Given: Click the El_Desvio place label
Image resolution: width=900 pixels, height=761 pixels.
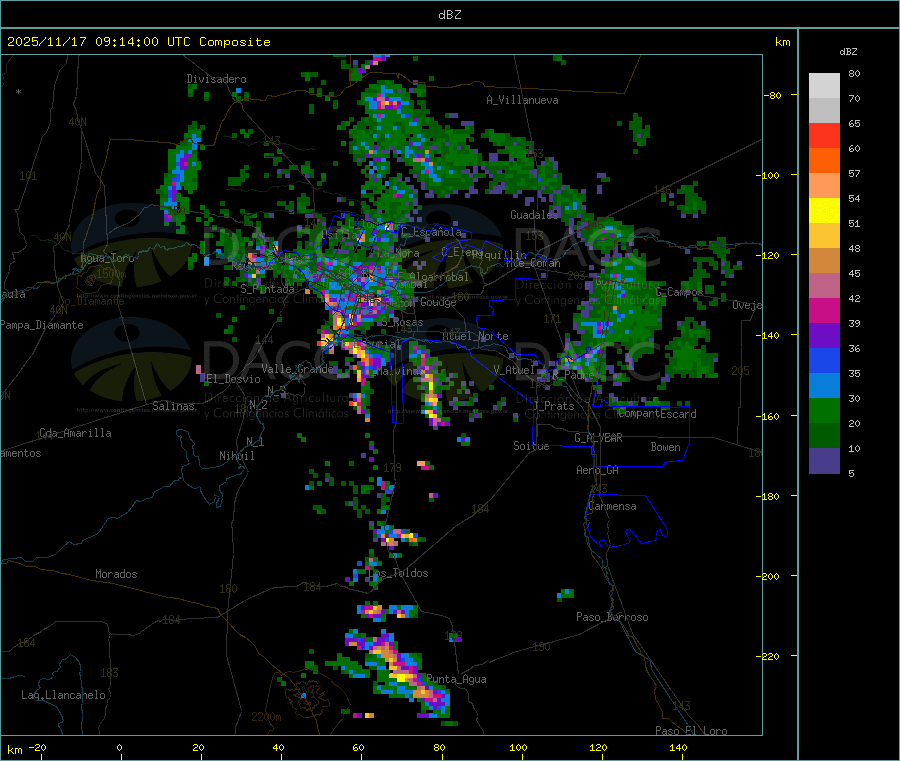Looking at the screenshot, I should tap(233, 379).
